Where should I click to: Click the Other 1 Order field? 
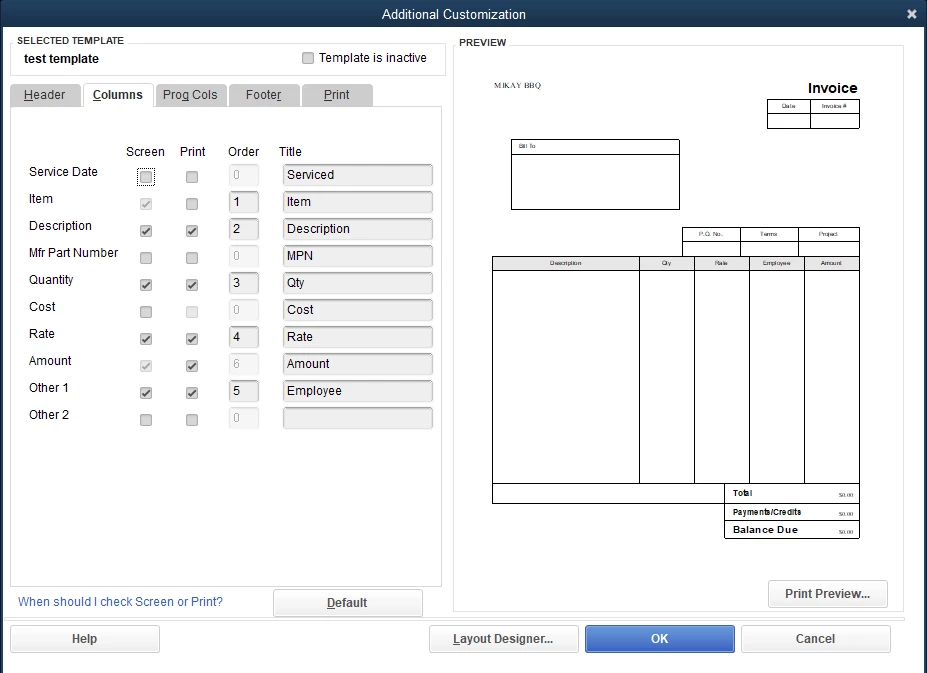(x=244, y=391)
